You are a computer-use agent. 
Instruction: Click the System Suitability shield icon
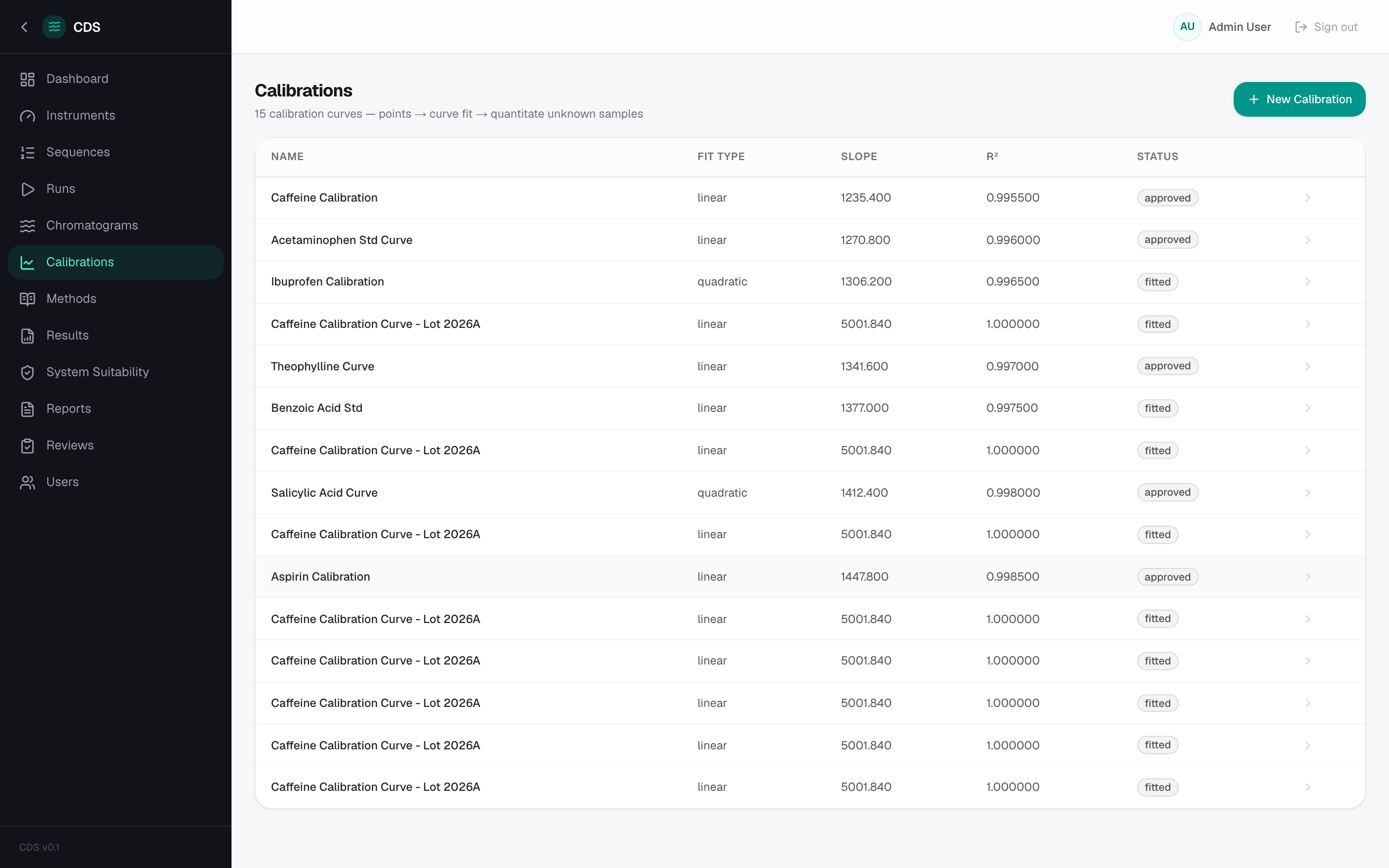[x=27, y=373]
